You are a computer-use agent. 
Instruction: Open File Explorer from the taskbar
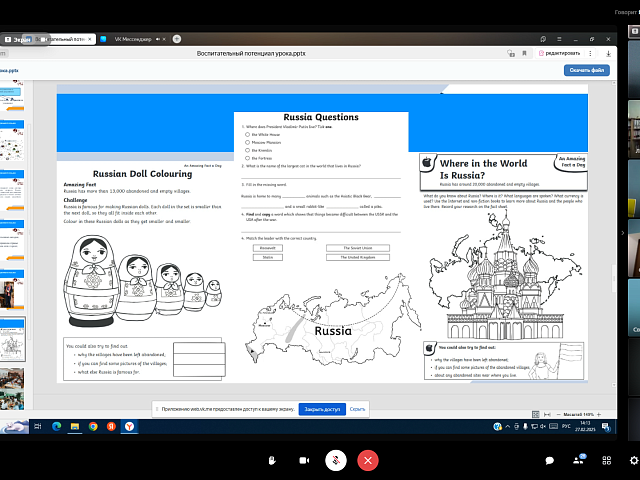coord(75,427)
